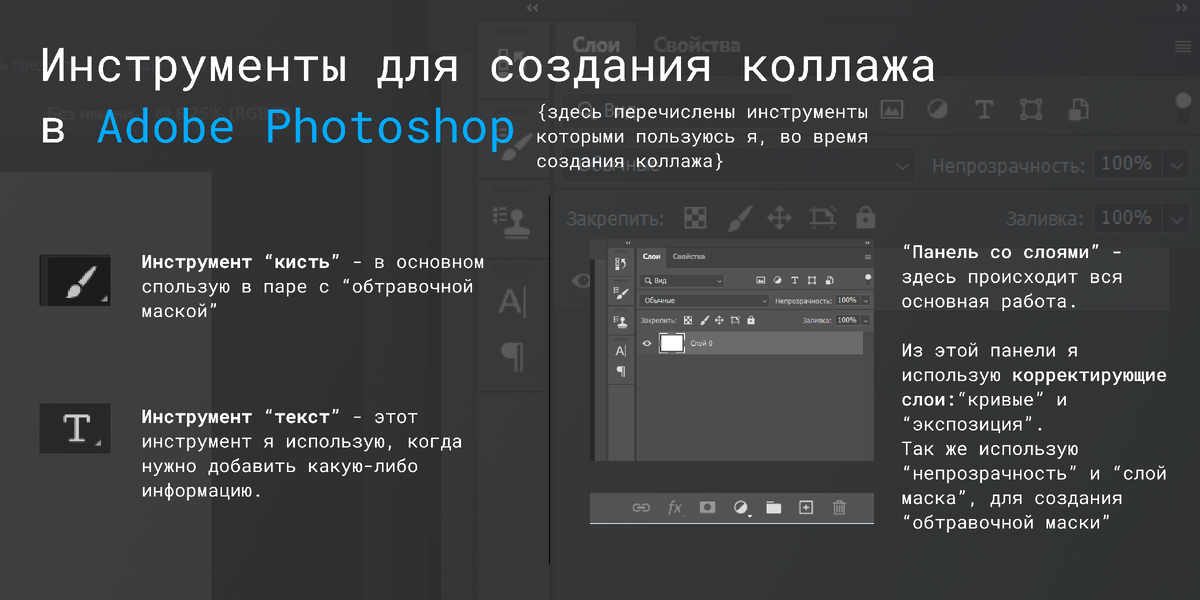Open panel menu in small Layers panel
Image resolution: width=1200 pixels, height=600 pixels.
point(868,257)
